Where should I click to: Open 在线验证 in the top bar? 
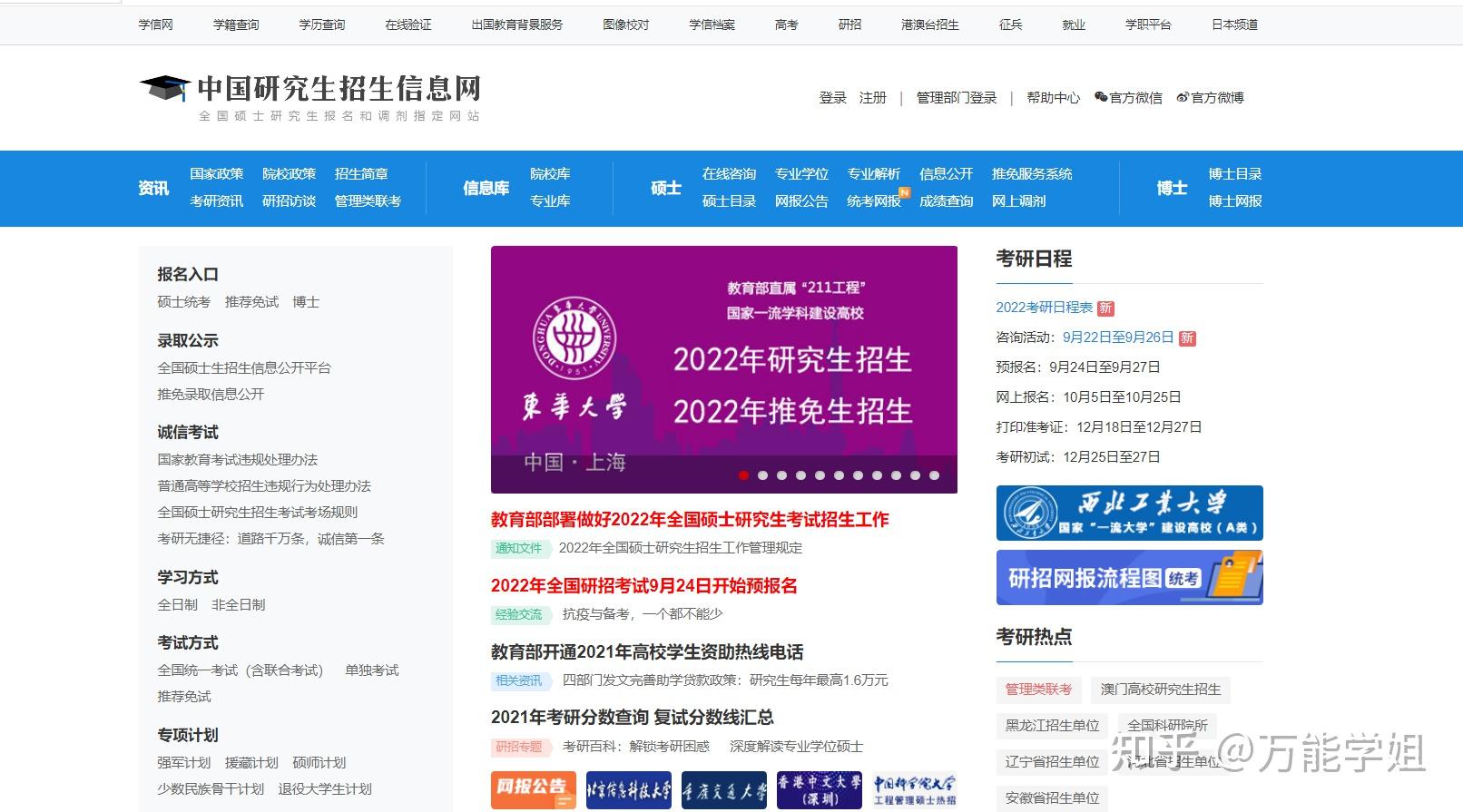point(408,24)
